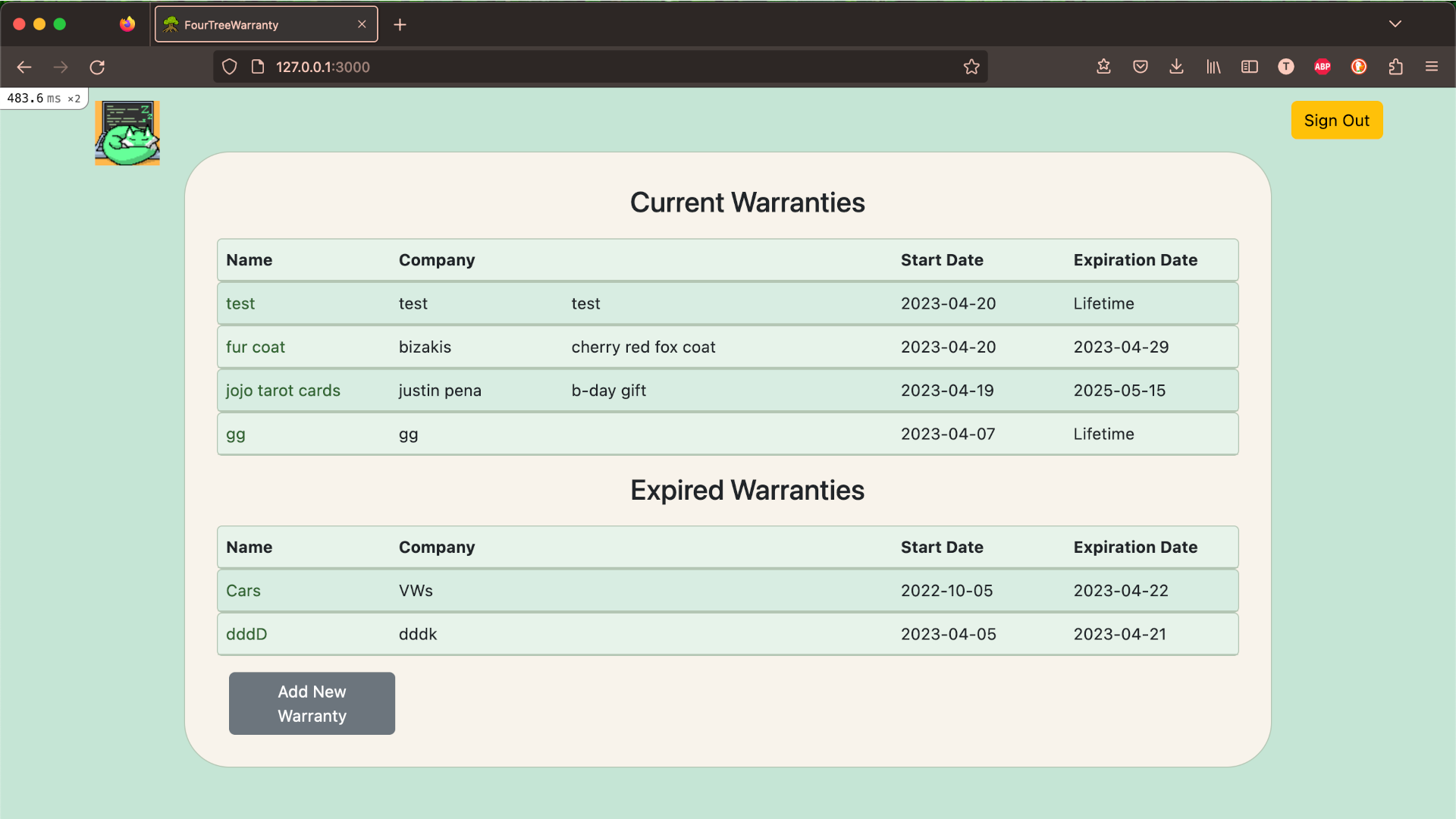The height and width of the screenshot is (819, 1456).
Task: Open the Pocket save icon
Action: 1140,67
